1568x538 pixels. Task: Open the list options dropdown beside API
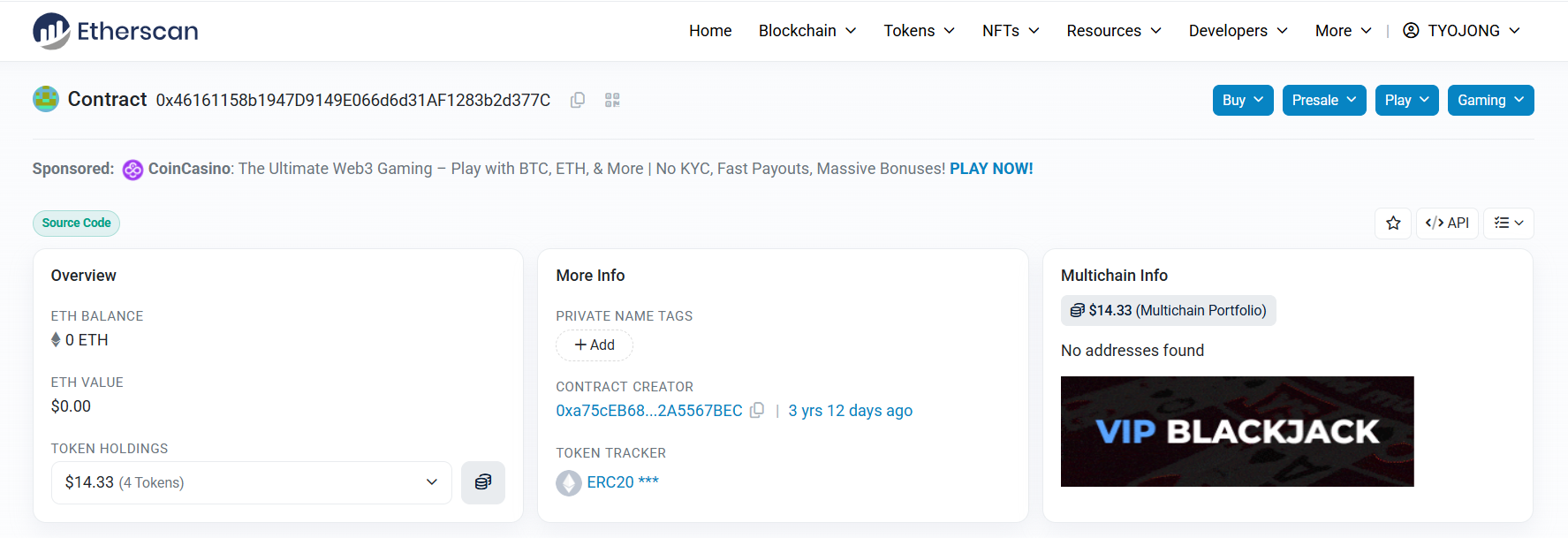coord(1509,224)
